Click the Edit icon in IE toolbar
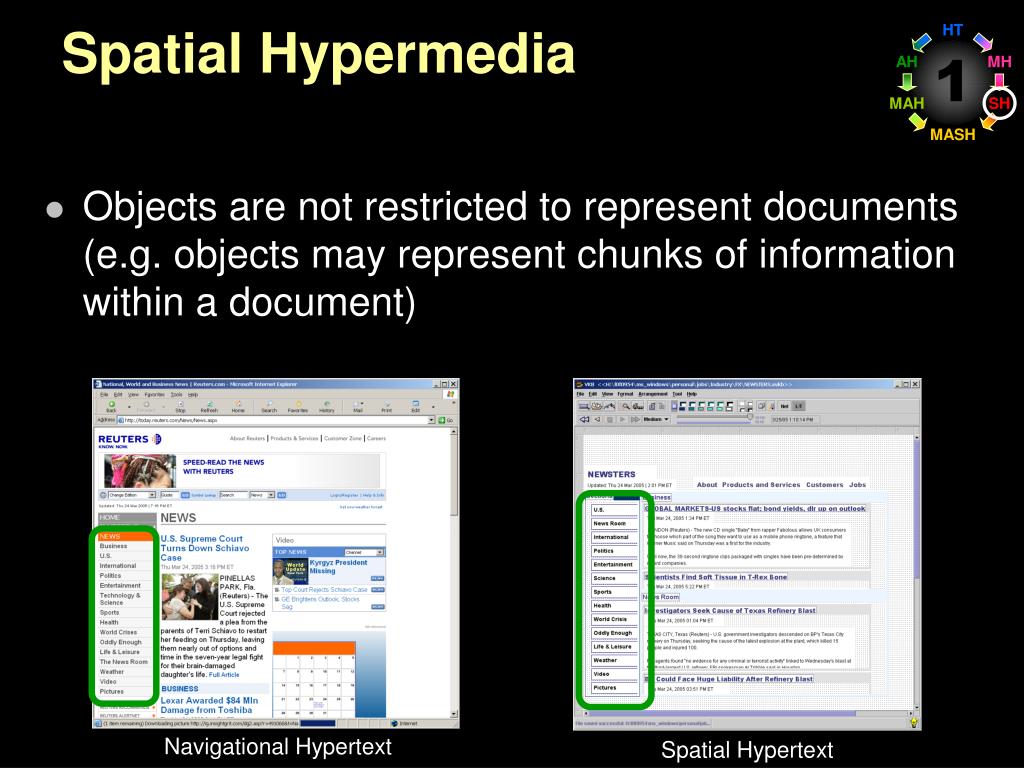Viewport: 1024px width, 768px height. [415, 406]
